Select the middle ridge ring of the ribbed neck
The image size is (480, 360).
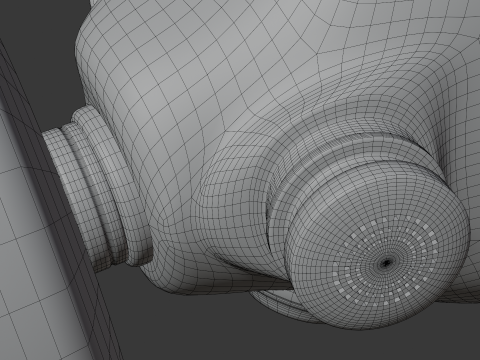97,193
